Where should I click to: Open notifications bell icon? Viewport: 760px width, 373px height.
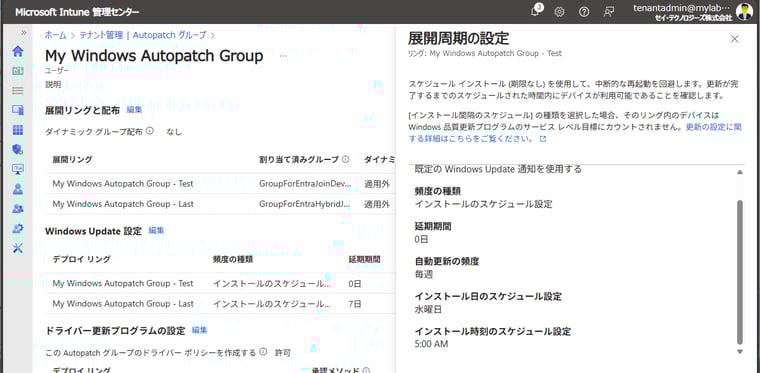coord(535,12)
